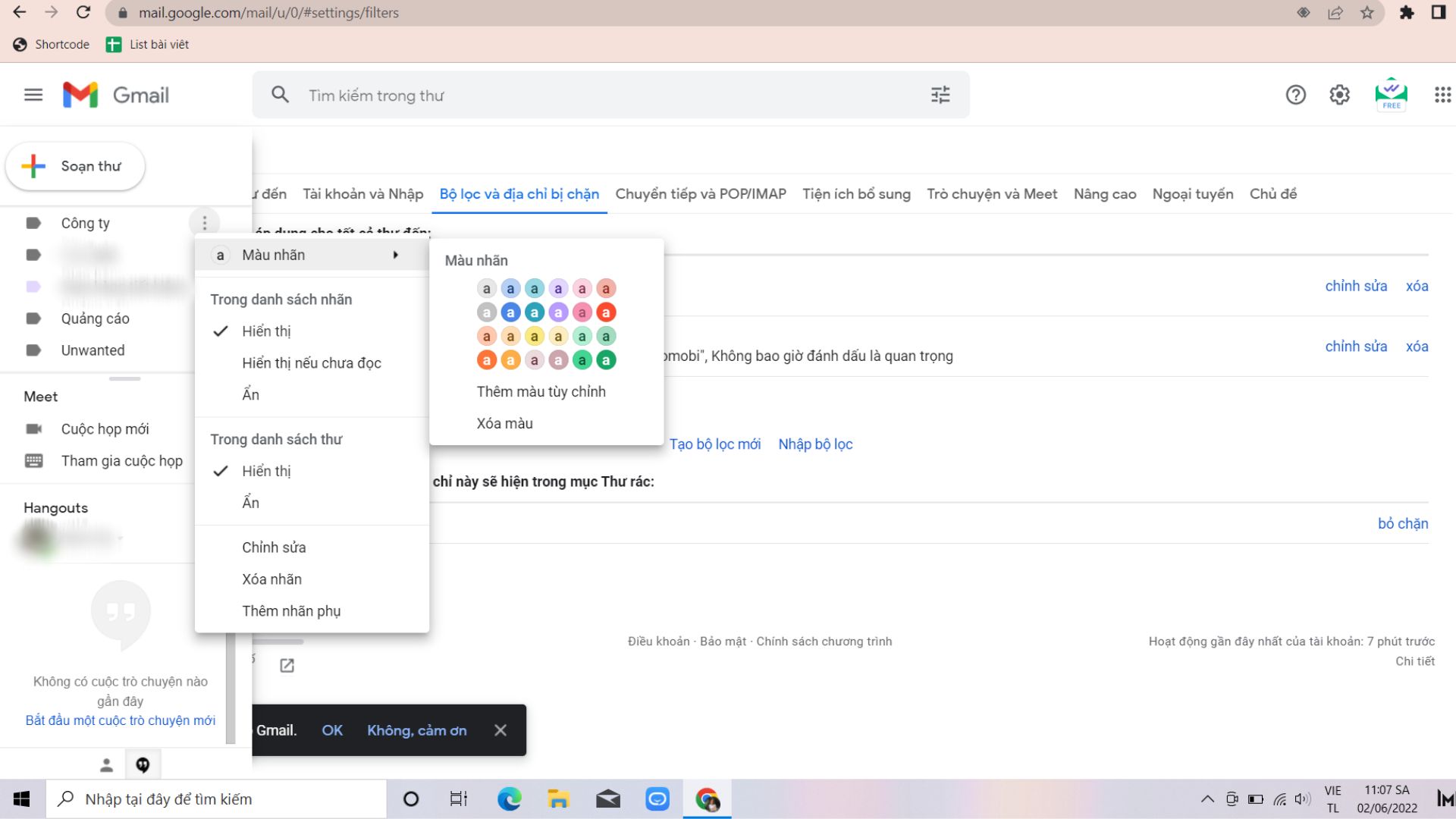Click the open-in-new-window icon under footer
The height and width of the screenshot is (819, 1456).
coord(287,666)
